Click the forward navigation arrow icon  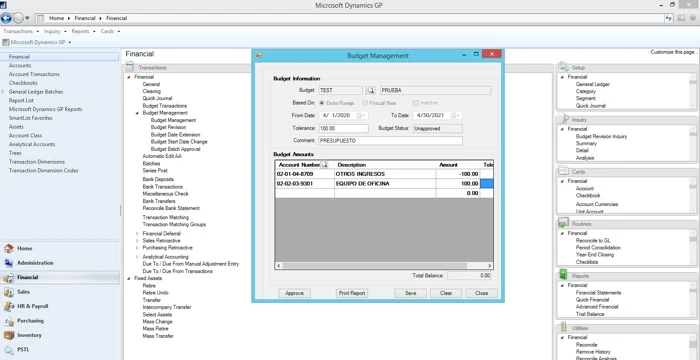pos(18,18)
